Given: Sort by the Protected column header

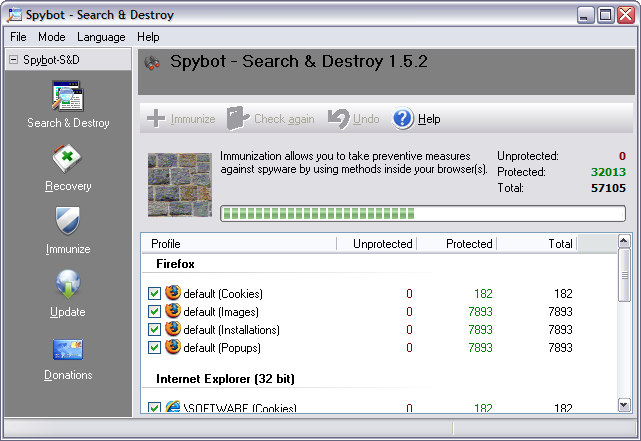Looking at the screenshot, I should point(457,244).
